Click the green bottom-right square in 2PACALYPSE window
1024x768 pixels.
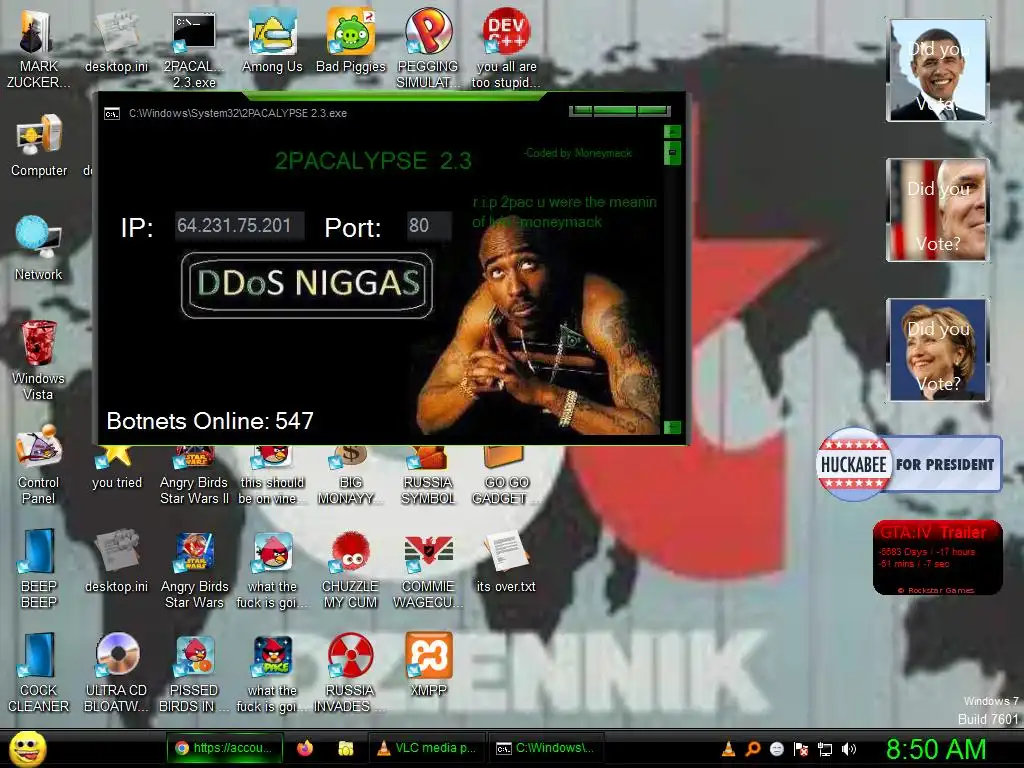672,427
